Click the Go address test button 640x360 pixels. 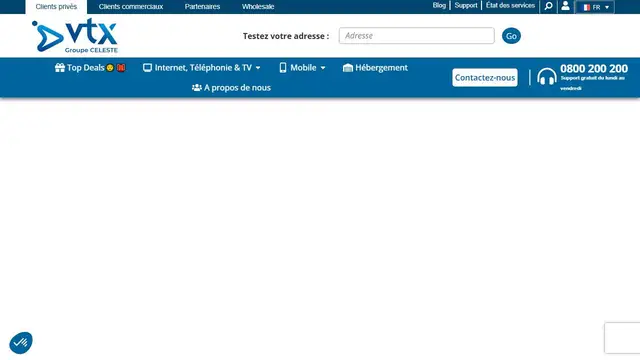pyautogui.click(x=511, y=36)
